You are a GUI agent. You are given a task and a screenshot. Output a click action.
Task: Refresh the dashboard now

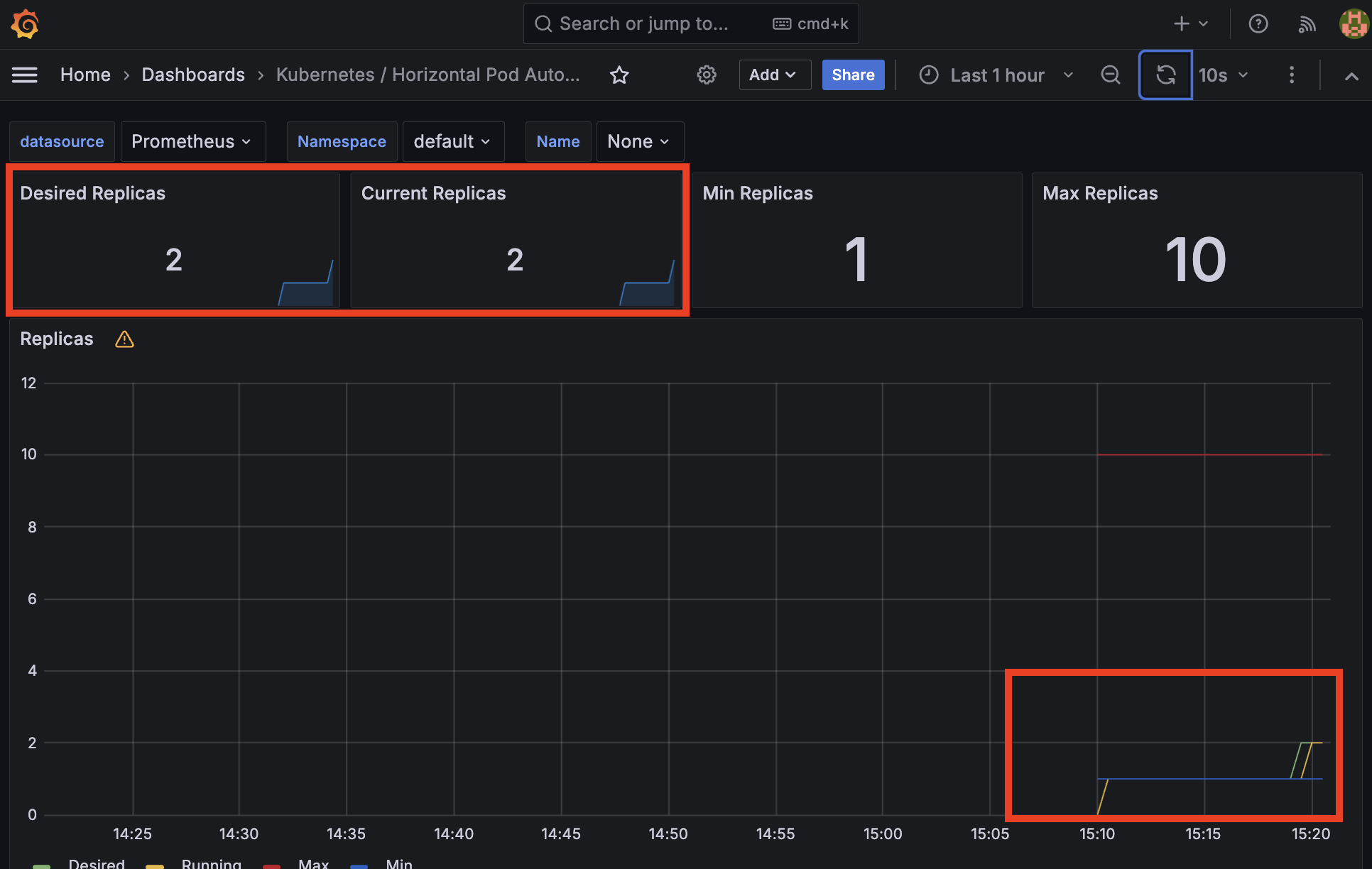1165,75
